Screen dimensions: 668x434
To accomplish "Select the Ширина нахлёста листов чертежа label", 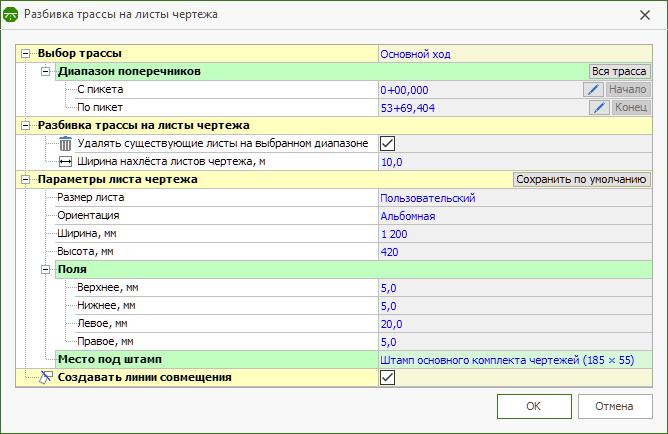I will point(171,161).
